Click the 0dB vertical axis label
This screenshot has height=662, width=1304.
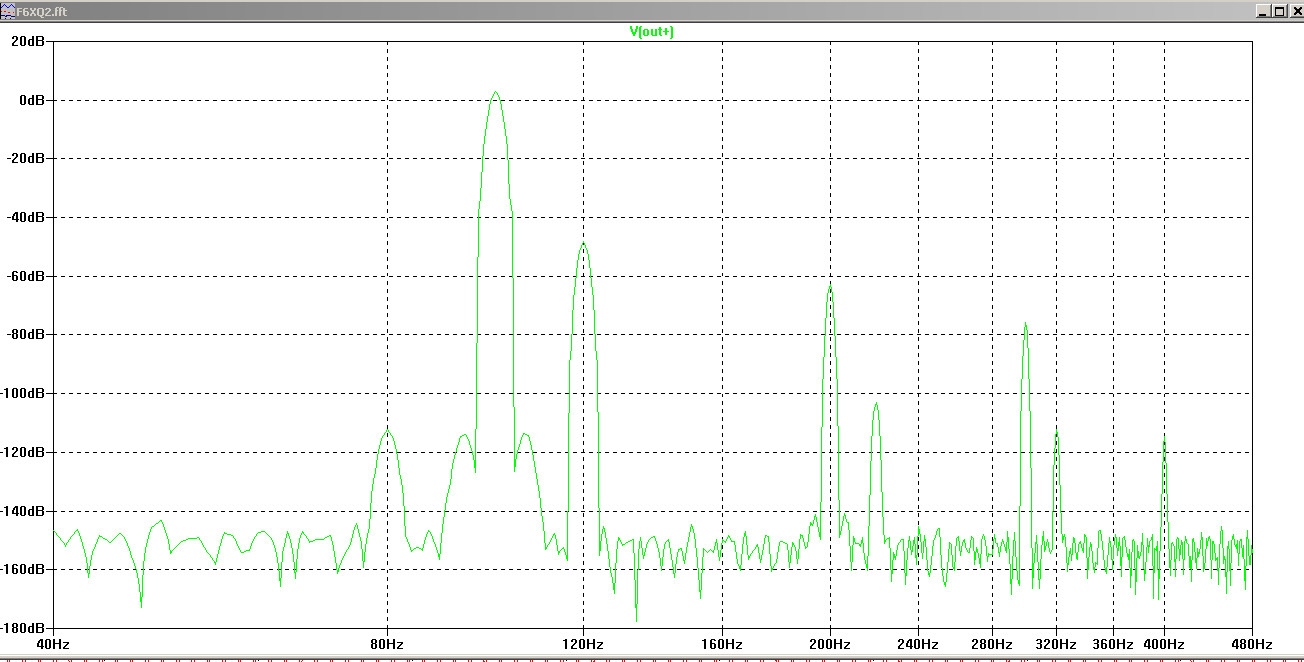click(x=30, y=100)
